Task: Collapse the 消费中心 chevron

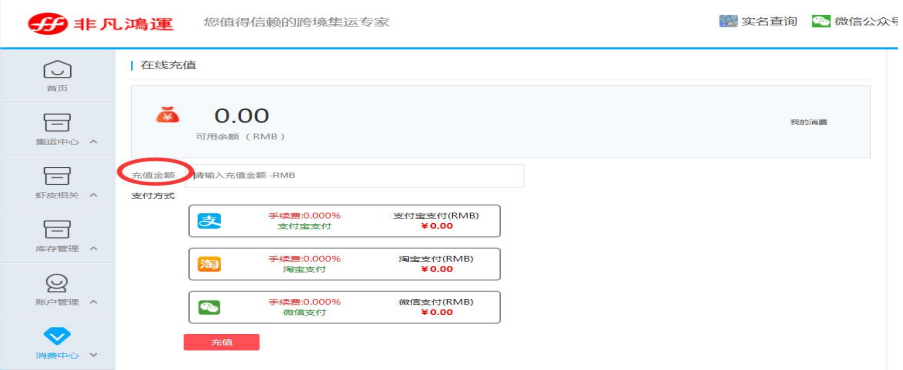Action: [94, 355]
